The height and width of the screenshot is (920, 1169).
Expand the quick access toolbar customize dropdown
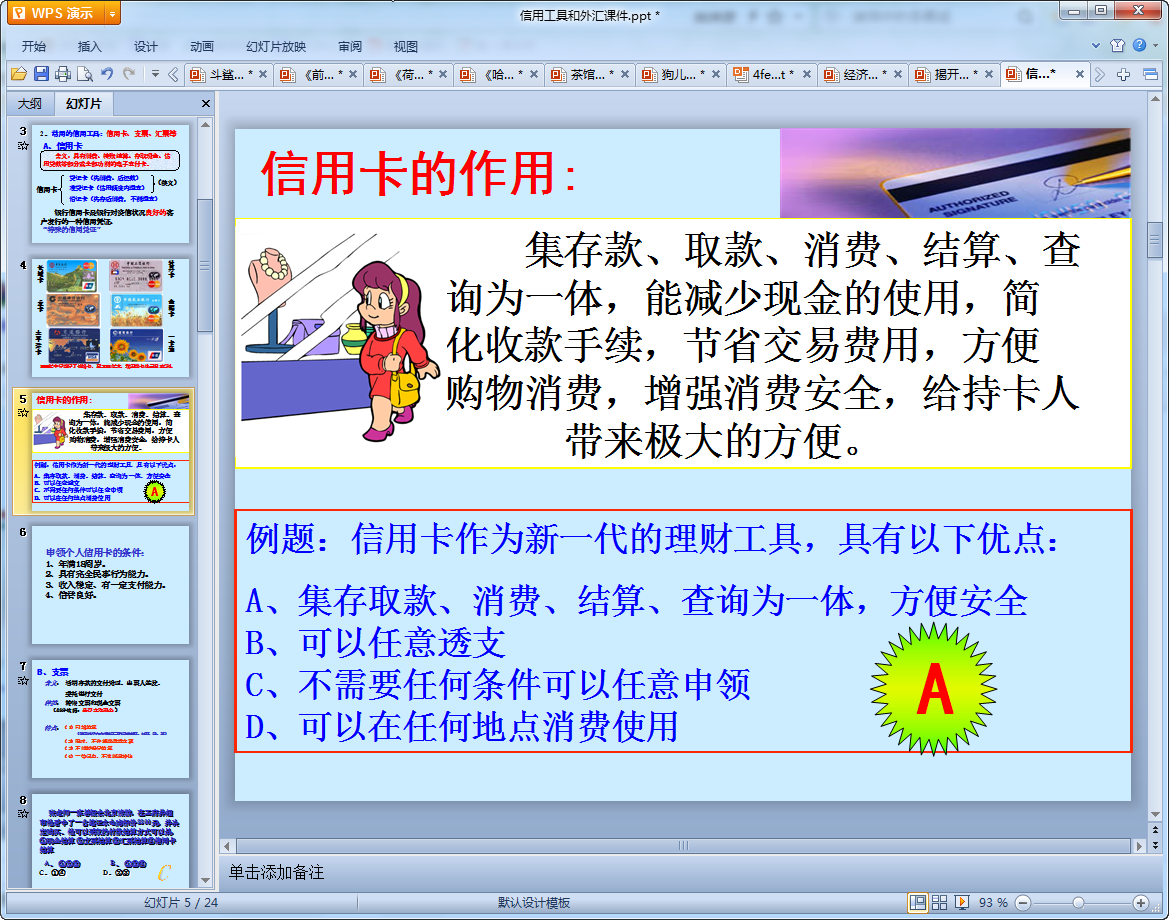(x=155, y=74)
